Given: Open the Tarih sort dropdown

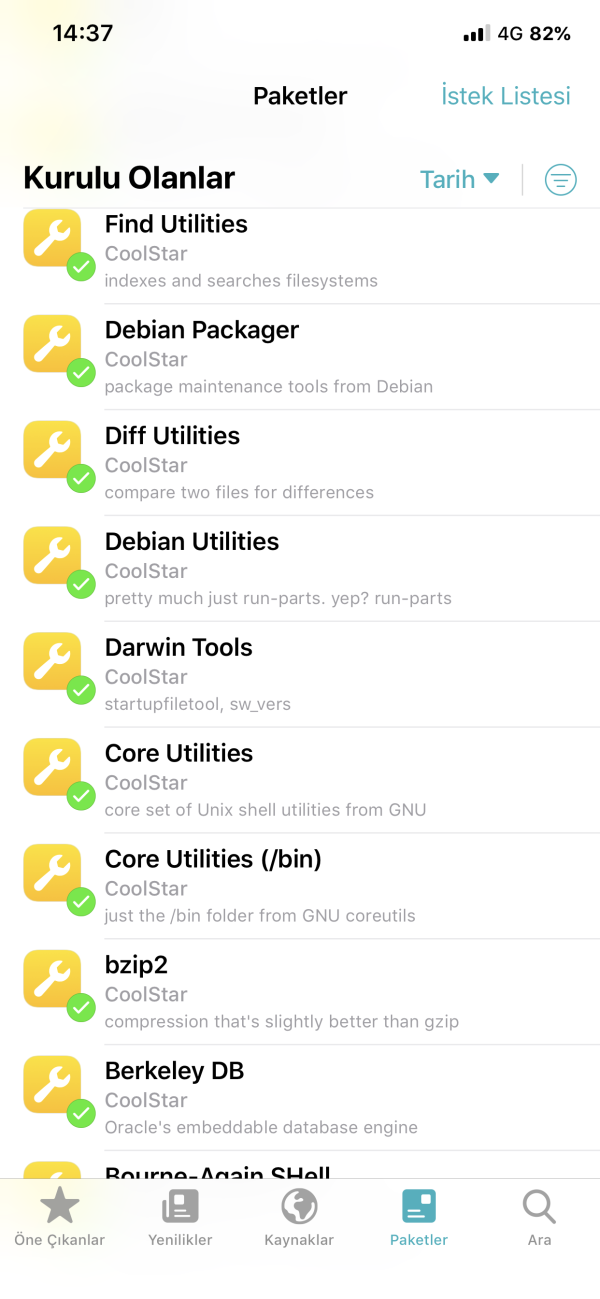Looking at the screenshot, I should coord(459,180).
